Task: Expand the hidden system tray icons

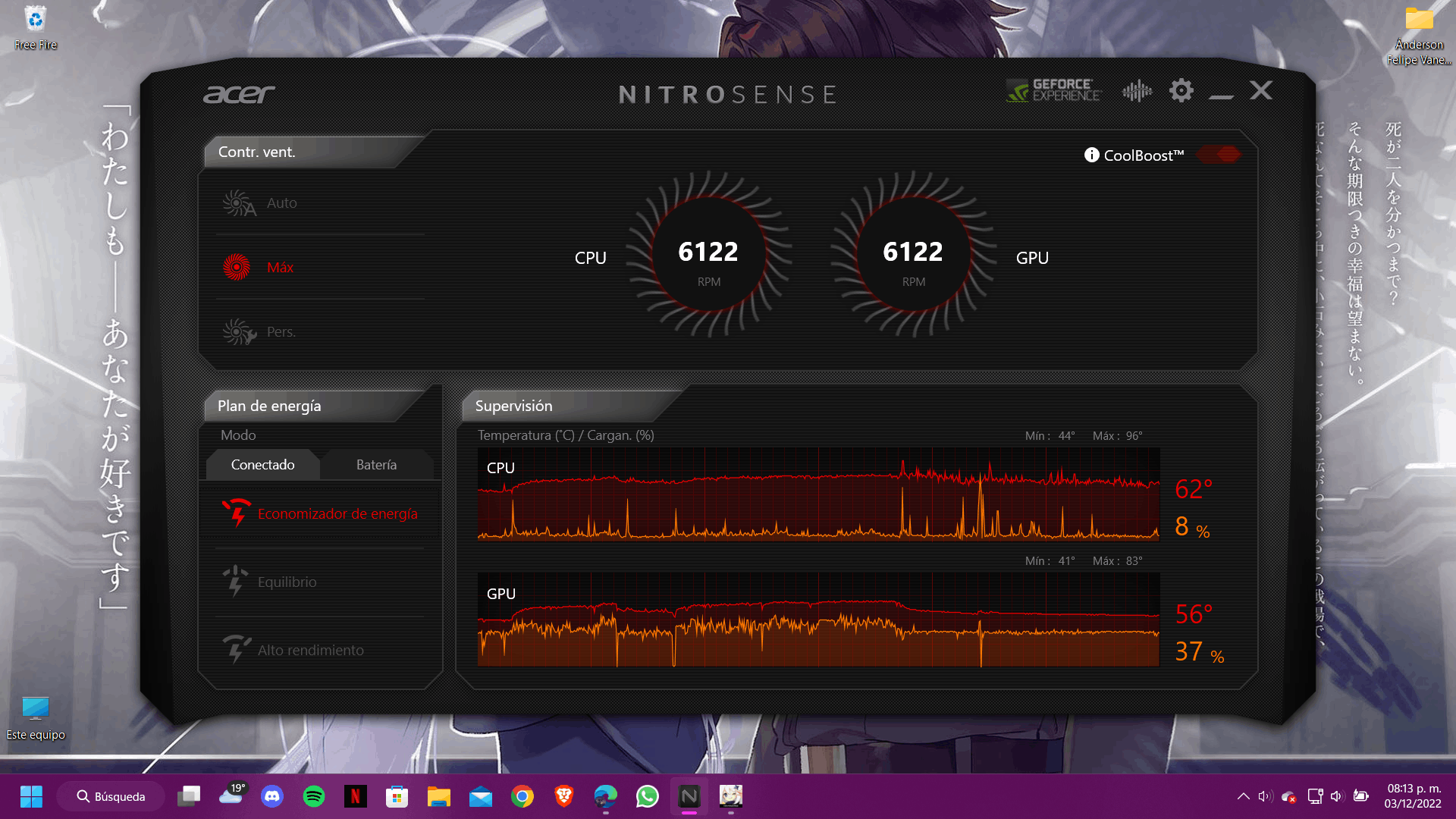Action: (1244, 796)
